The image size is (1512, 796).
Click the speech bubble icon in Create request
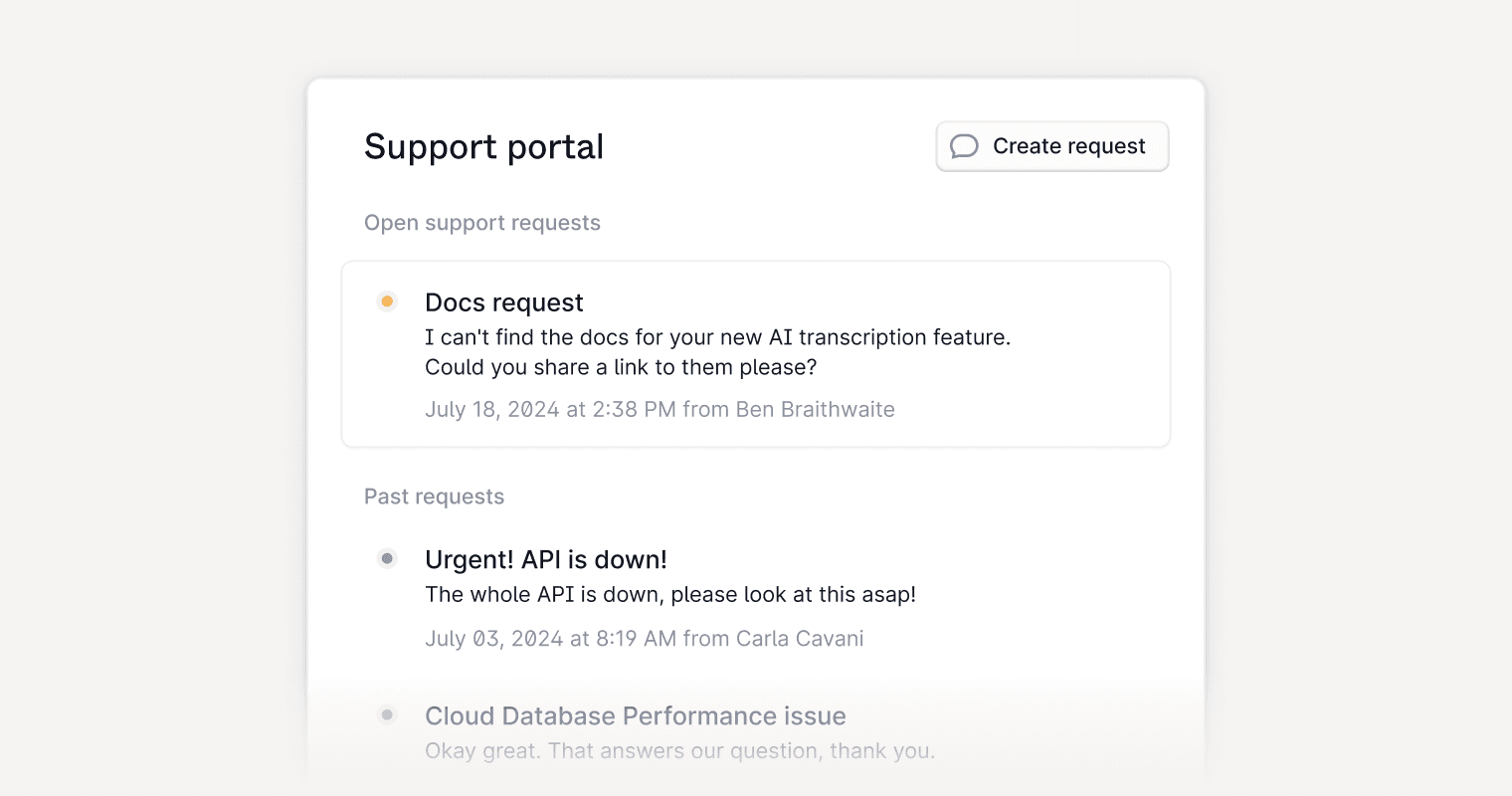click(x=964, y=146)
